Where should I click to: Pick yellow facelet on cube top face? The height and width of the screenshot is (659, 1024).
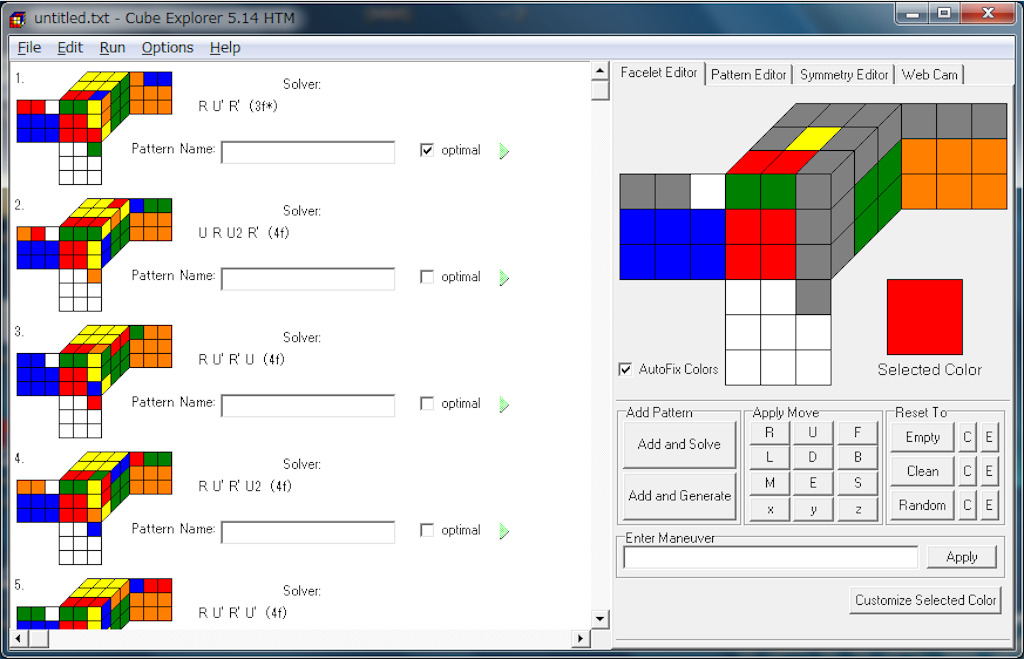click(814, 138)
